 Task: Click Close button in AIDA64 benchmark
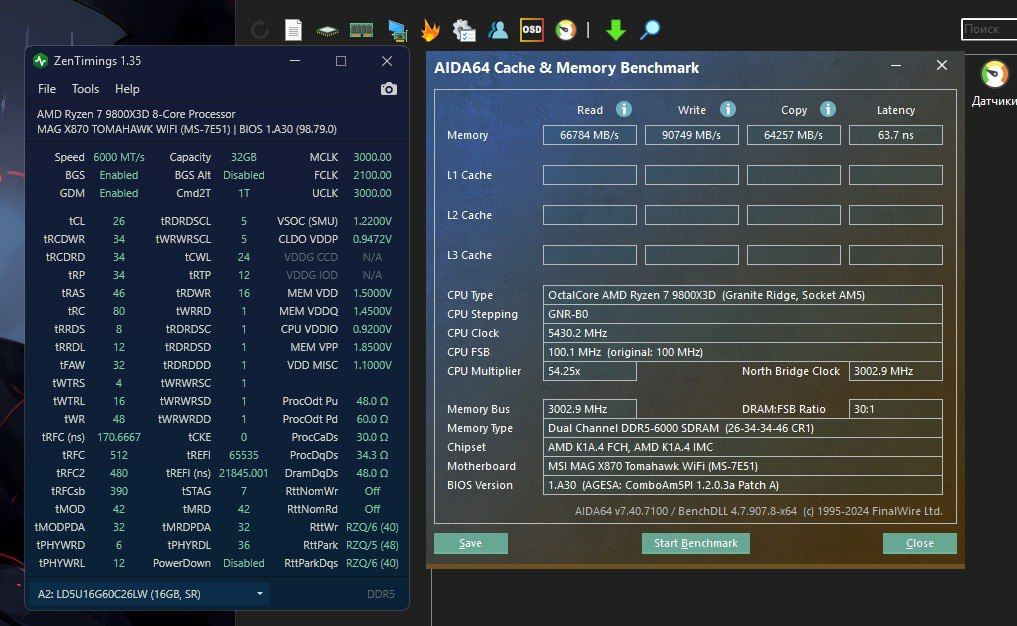point(919,543)
